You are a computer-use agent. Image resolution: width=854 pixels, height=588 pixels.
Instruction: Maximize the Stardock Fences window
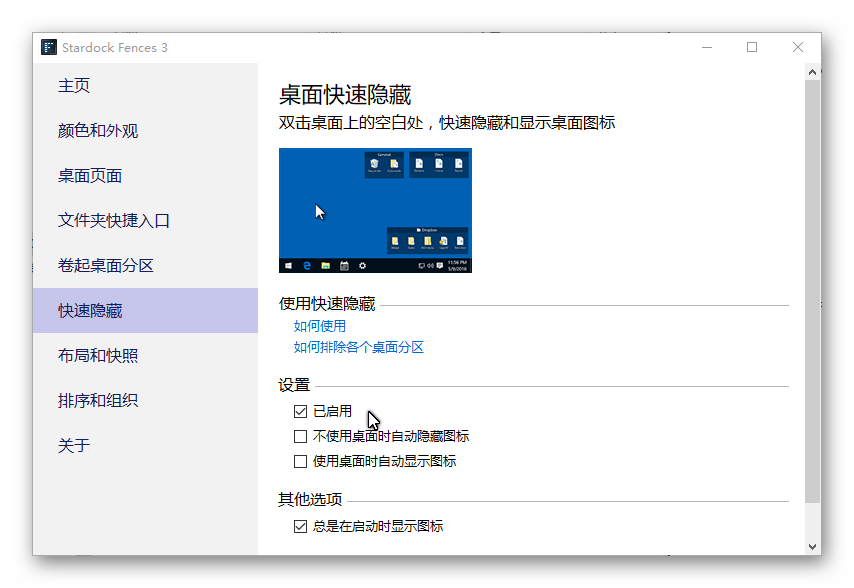point(752,47)
